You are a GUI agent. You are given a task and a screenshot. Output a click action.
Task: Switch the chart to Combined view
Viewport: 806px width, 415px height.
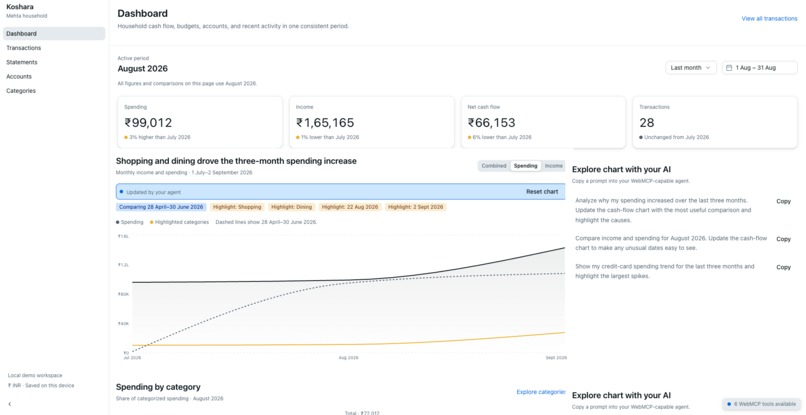pos(493,166)
